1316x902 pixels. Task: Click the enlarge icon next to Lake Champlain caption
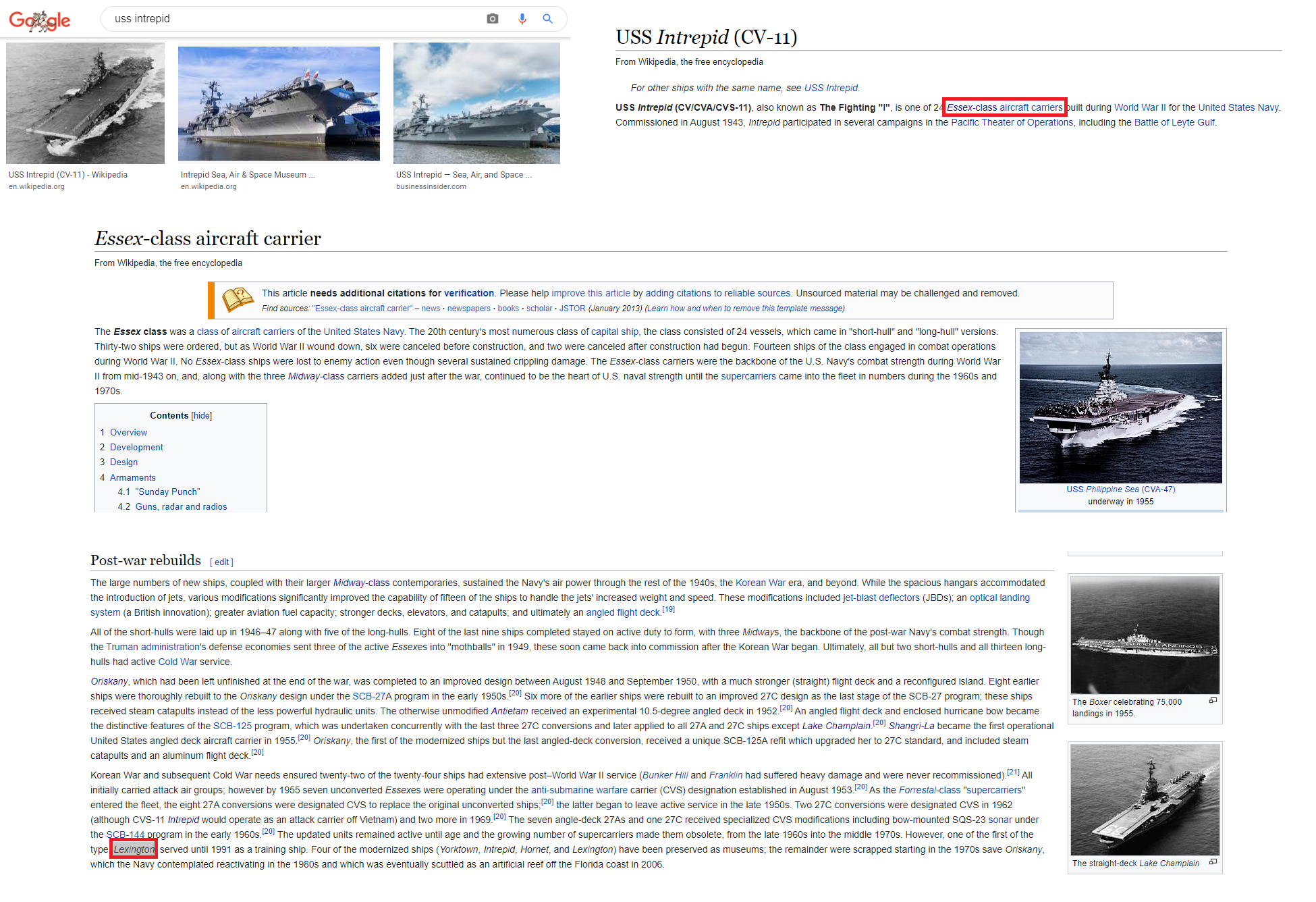(x=1213, y=862)
